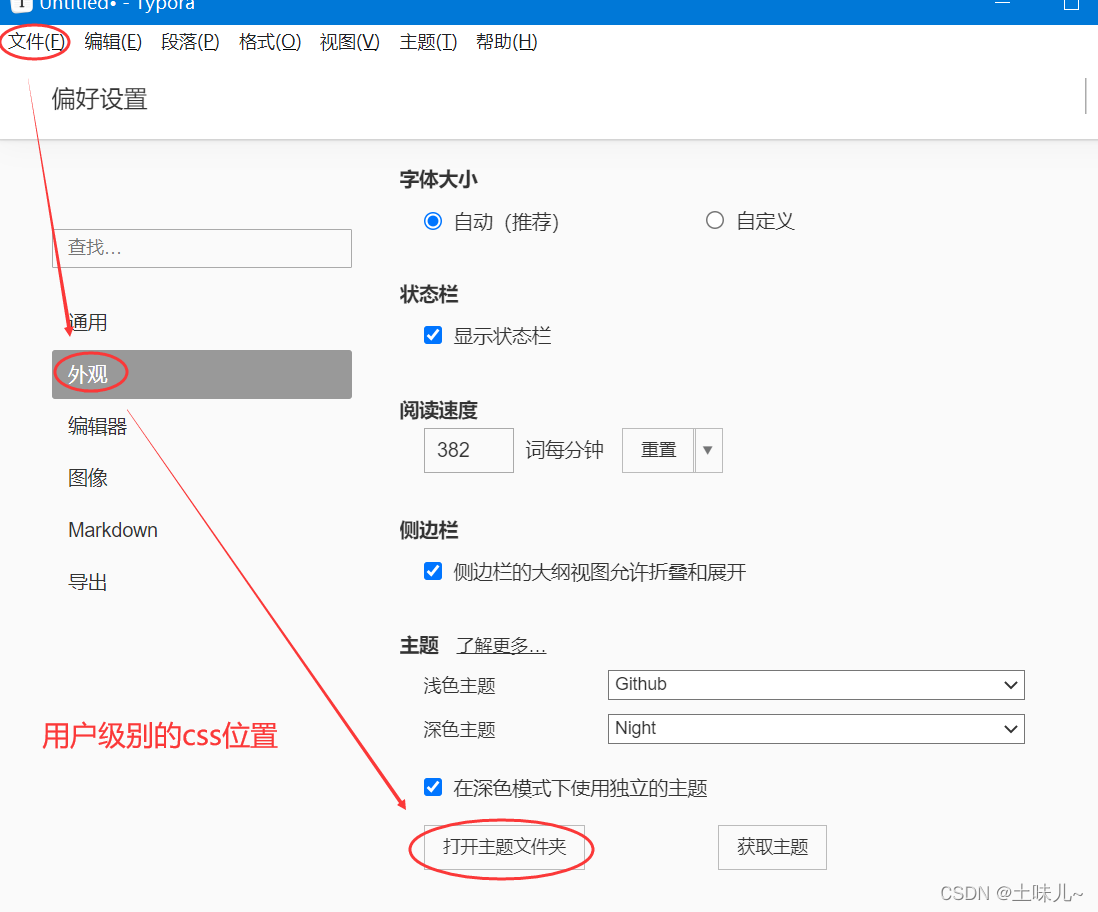Click the Typora app icon in title bar
The height and width of the screenshot is (912, 1098).
pyautogui.click(x=22, y=5)
